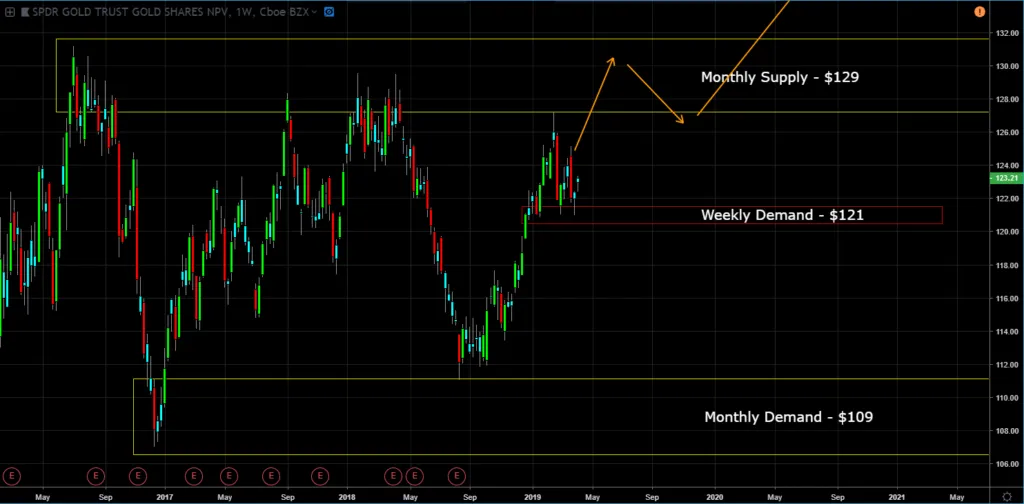Click the 2017 label on time axis
Viewport: 1024px width, 504px height.
tap(165, 497)
